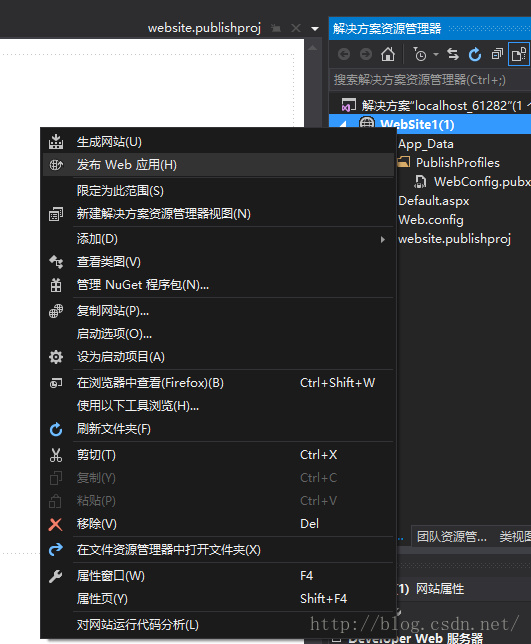Toggle the Show All Files button
The width and height of the screenshot is (531, 644).
tap(518, 54)
